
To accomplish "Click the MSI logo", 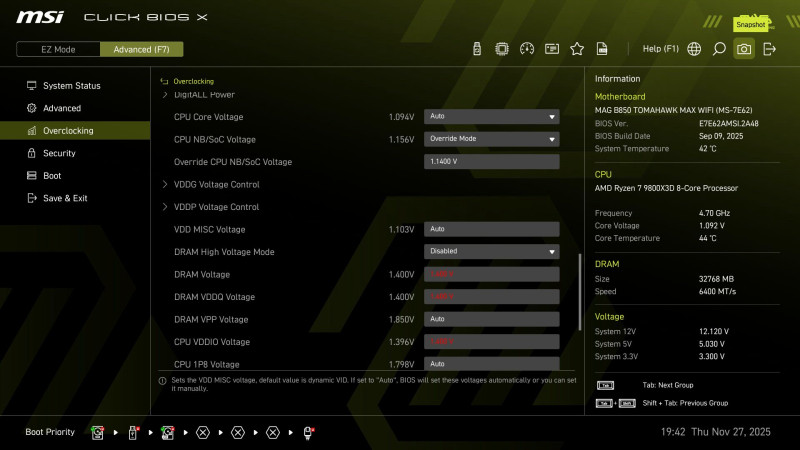I will 40,17.
